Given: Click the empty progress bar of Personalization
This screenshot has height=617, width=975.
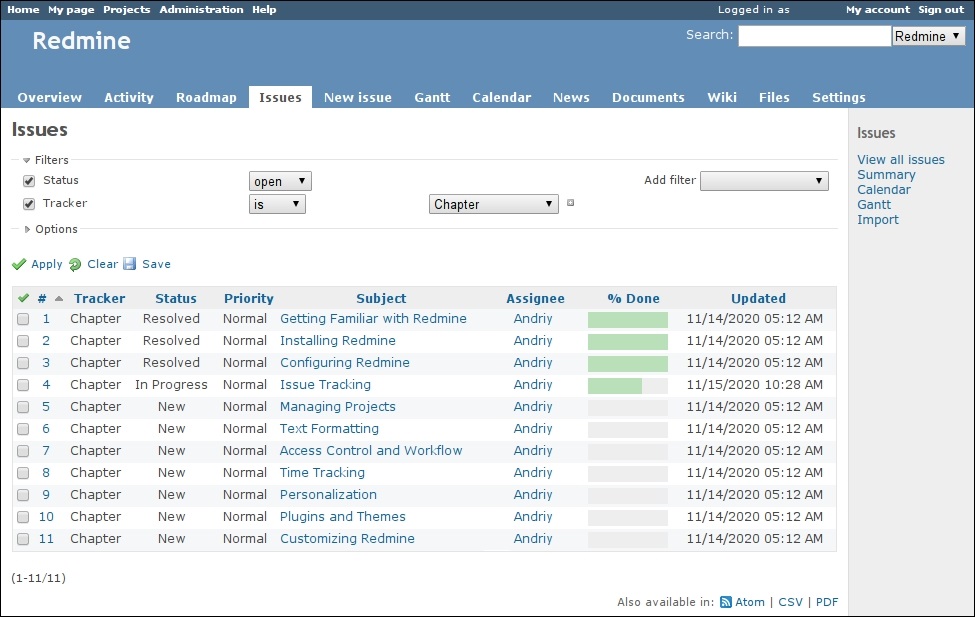Looking at the screenshot, I should pyautogui.click(x=627, y=496).
